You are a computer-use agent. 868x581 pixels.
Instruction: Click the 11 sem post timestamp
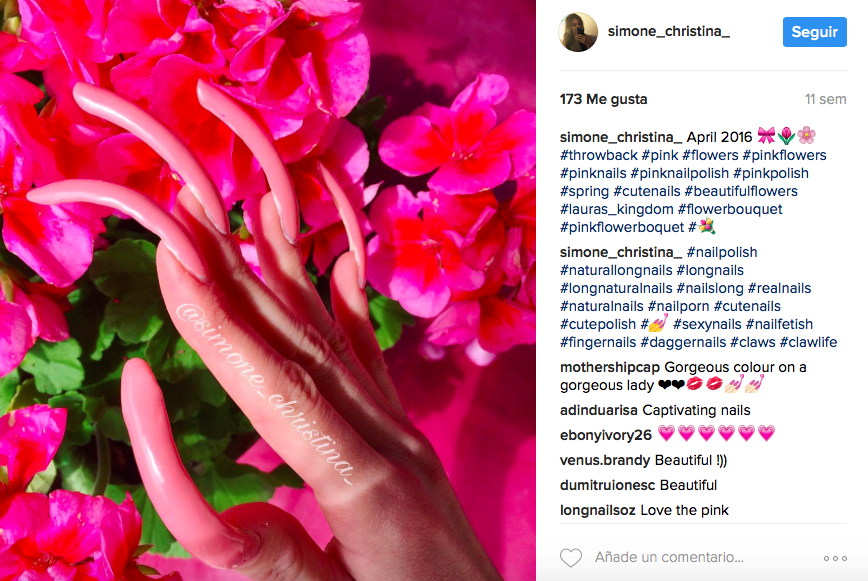tap(825, 100)
